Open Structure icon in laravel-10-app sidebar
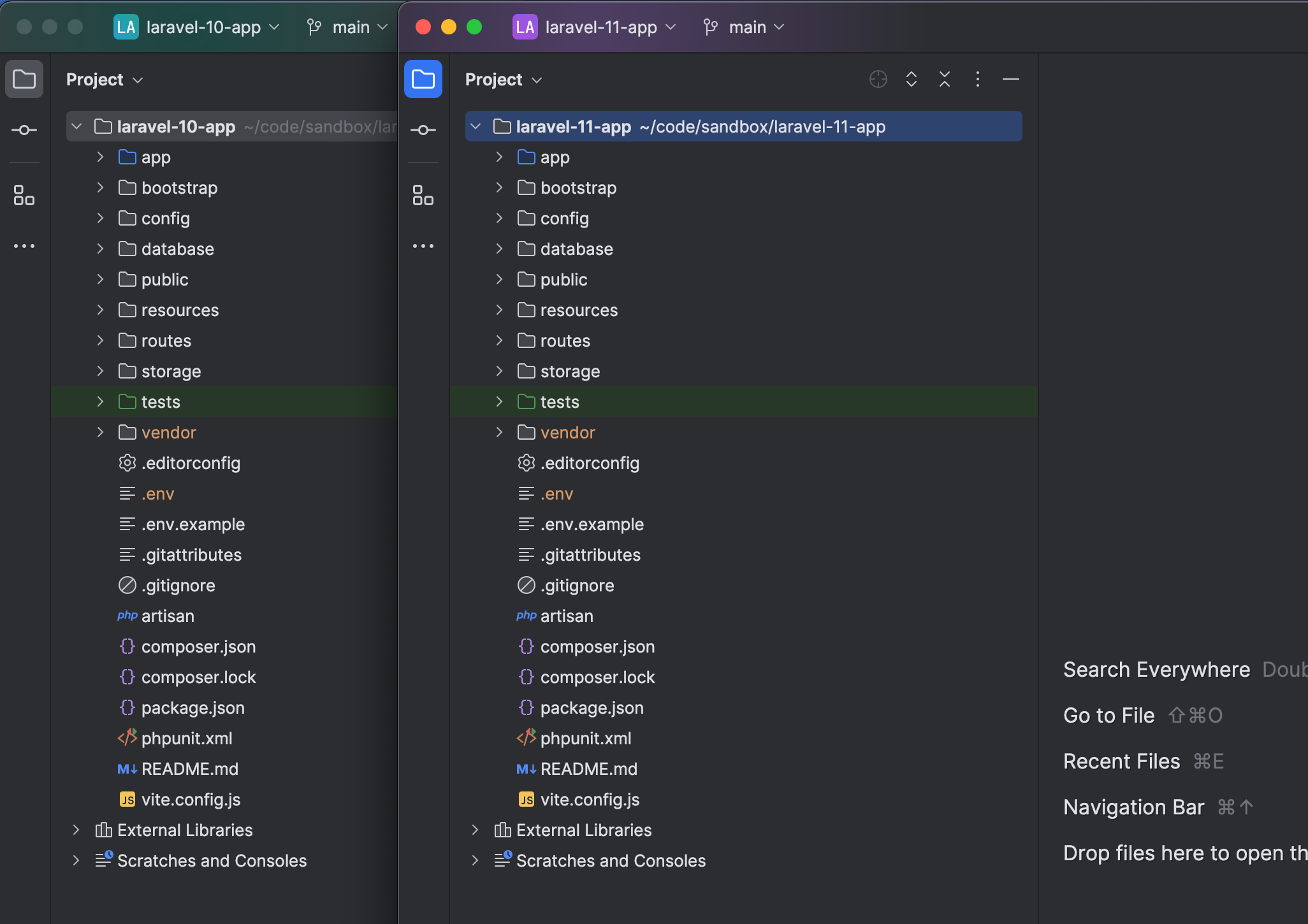 coord(24,195)
